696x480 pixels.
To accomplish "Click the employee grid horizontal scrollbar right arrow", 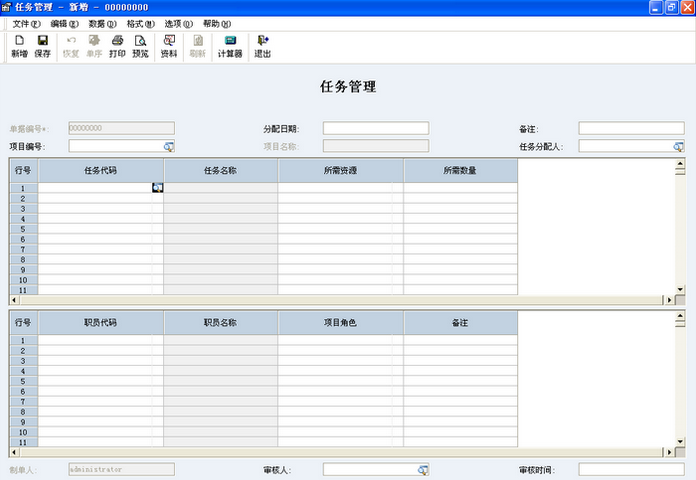I will (x=667, y=452).
